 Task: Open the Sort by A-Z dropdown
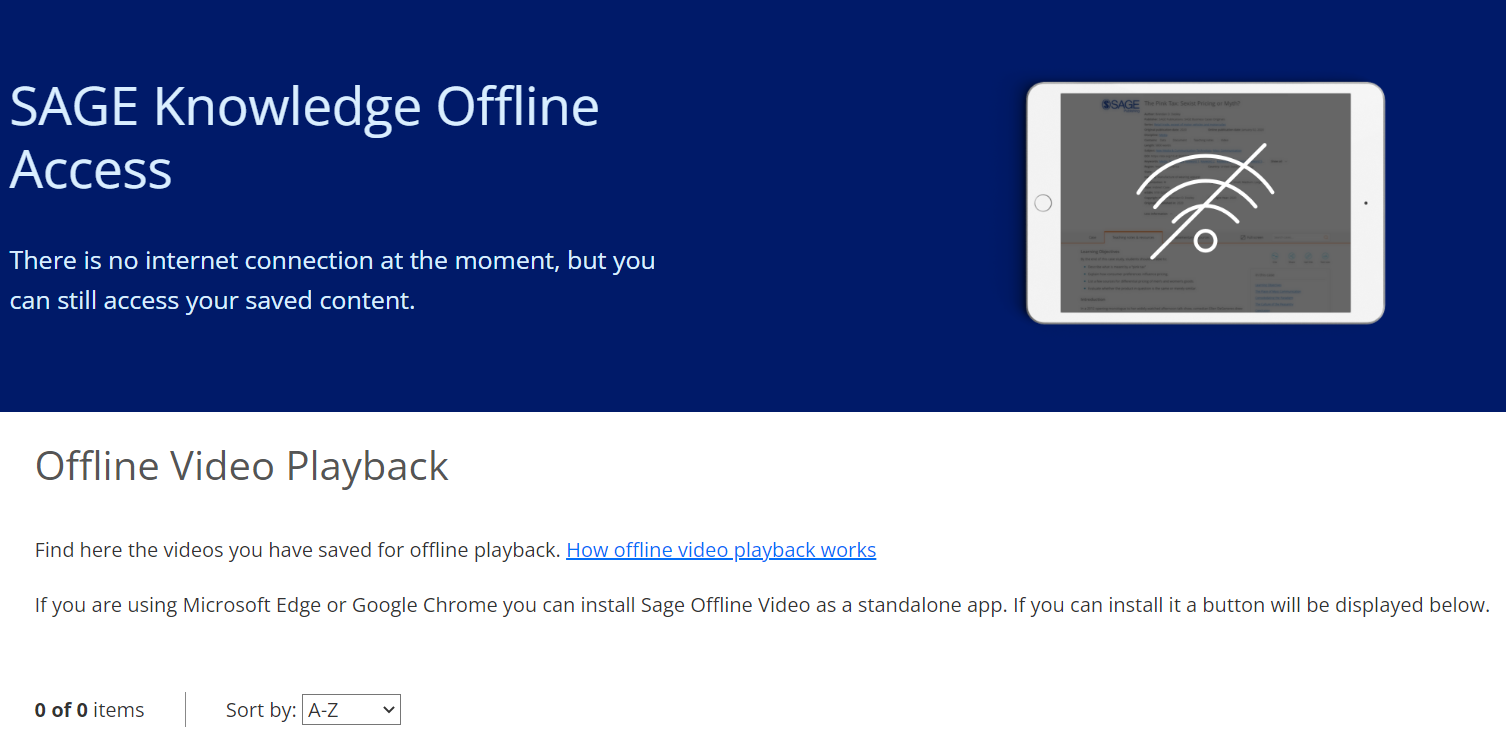click(x=351, y=710)
